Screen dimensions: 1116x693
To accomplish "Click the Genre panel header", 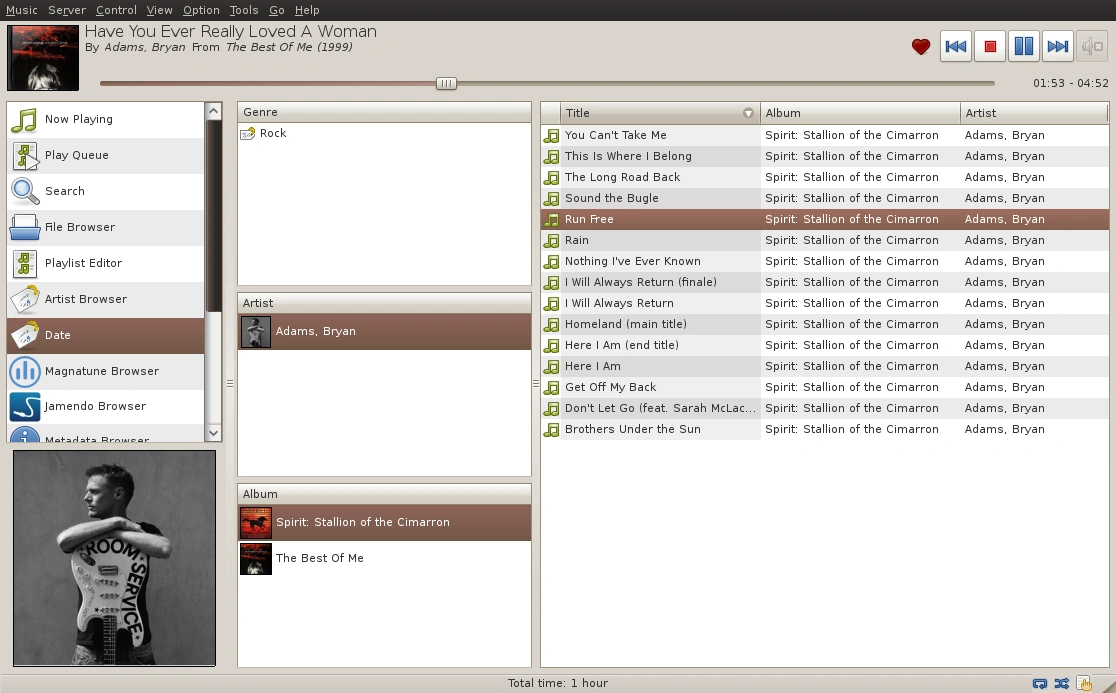I will (384, 112).
